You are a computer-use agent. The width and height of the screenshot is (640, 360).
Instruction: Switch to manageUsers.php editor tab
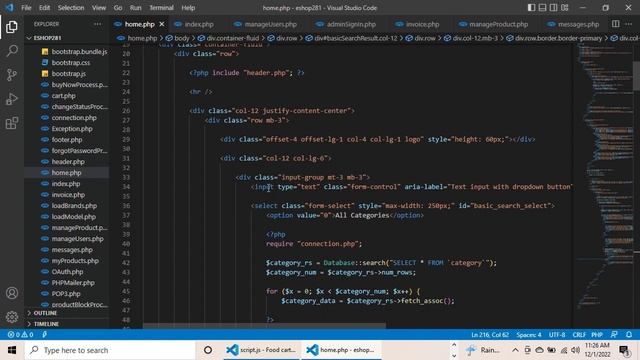(271, 24)
